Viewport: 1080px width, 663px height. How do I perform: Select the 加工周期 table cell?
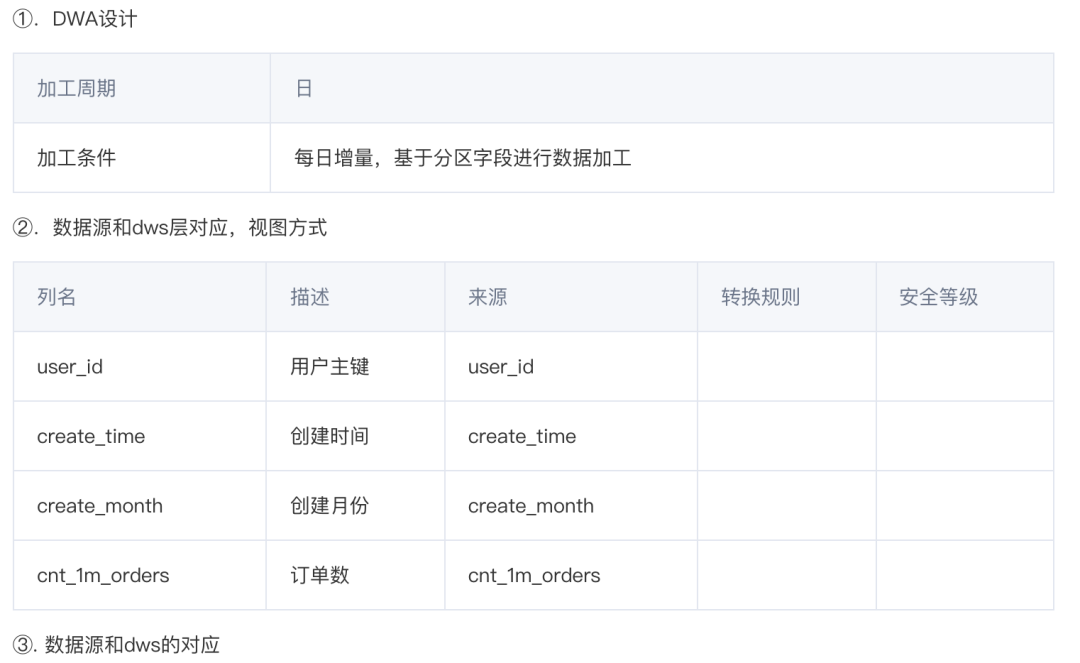pos(76,88)
